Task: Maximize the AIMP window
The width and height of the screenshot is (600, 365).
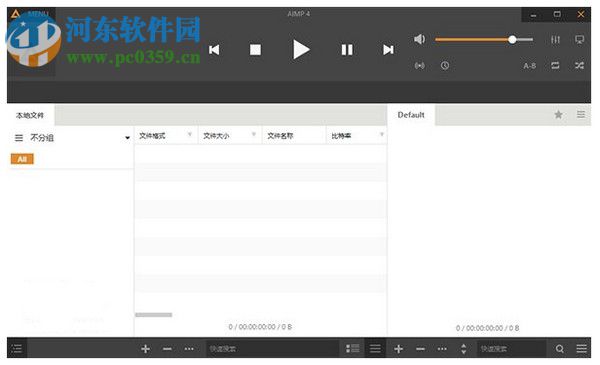Action: click(x=557, y=15)
